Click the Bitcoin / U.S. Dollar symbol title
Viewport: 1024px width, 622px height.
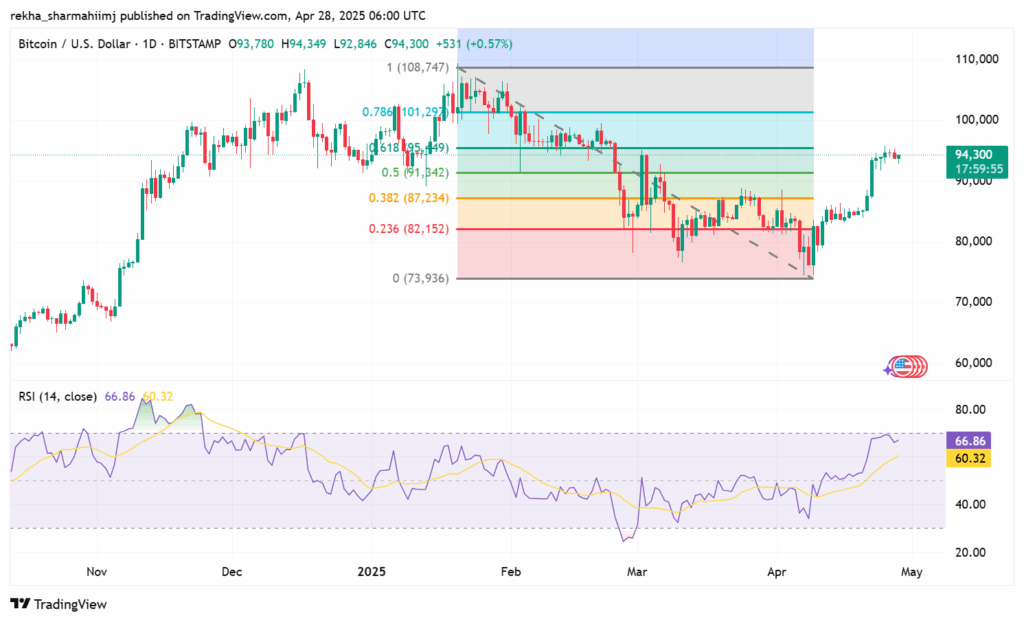(x=84, y=42)
